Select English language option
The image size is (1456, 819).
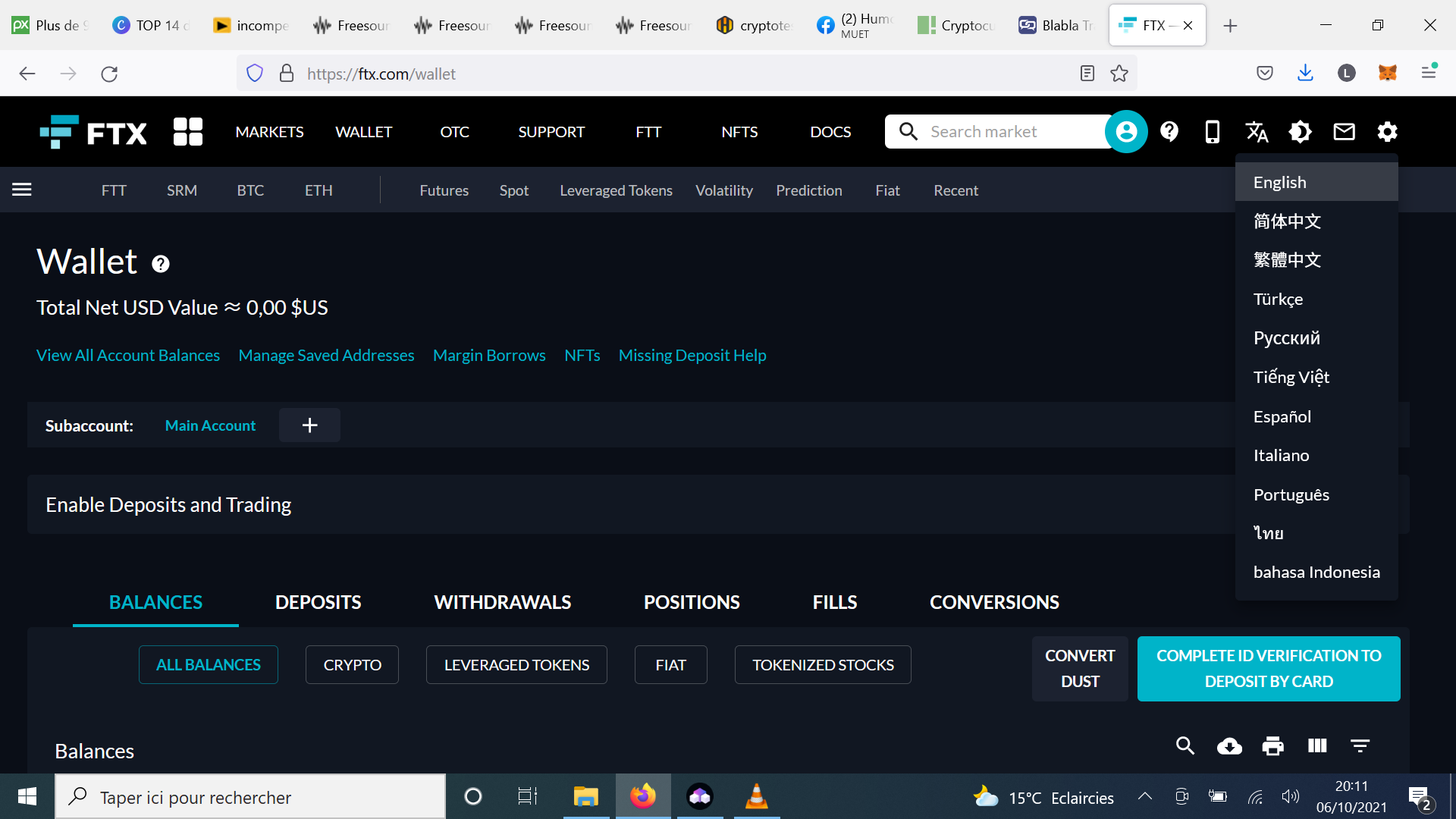pyautogui.click(x=1316, y=182)
